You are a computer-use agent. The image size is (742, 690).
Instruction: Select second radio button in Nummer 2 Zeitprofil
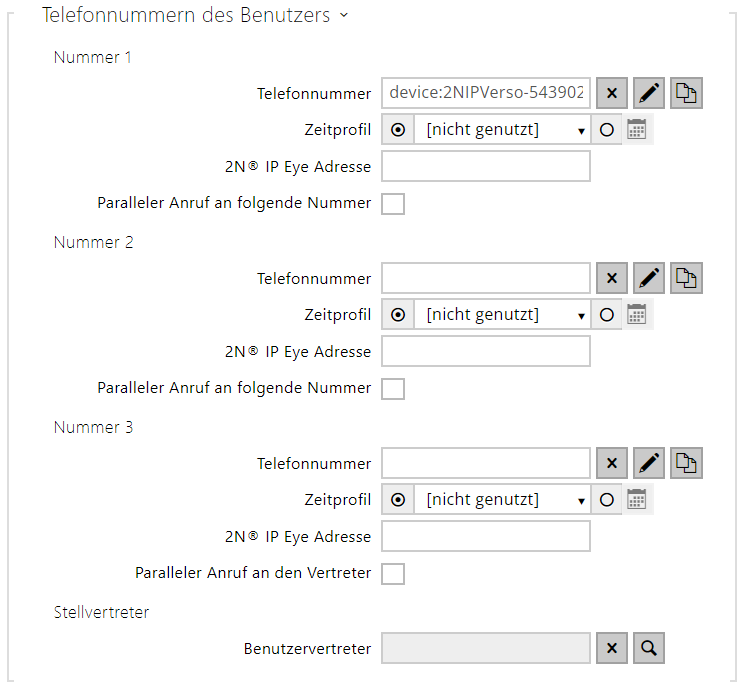(606, 315)
